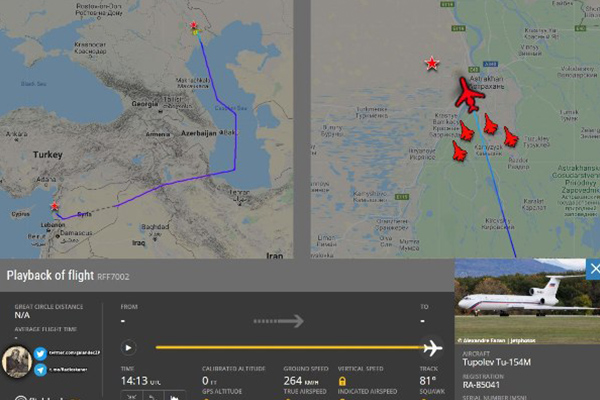Click the large red airliner icon near Astrakhan
600x400 pixels.
pos(466,95)
